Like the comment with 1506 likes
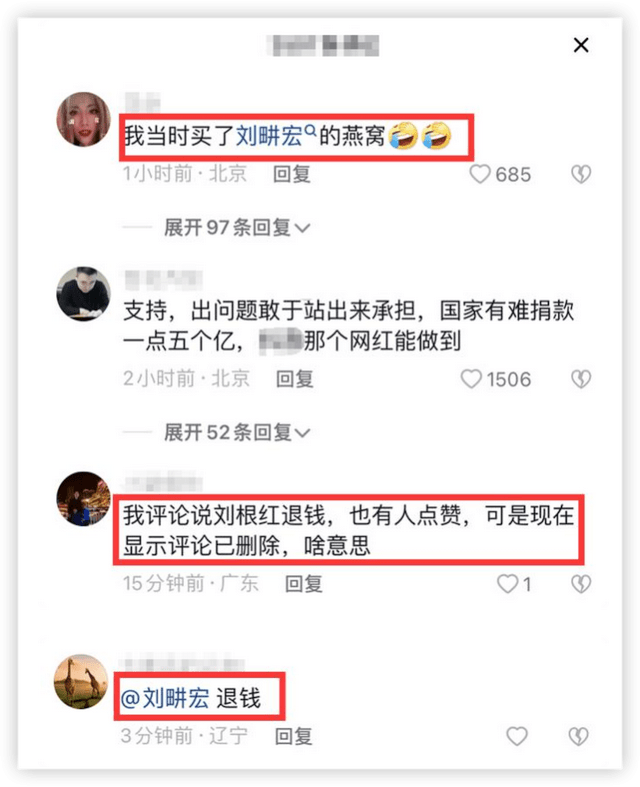The width and height of the screenshot is (640, 787). (x=471, y=379)
